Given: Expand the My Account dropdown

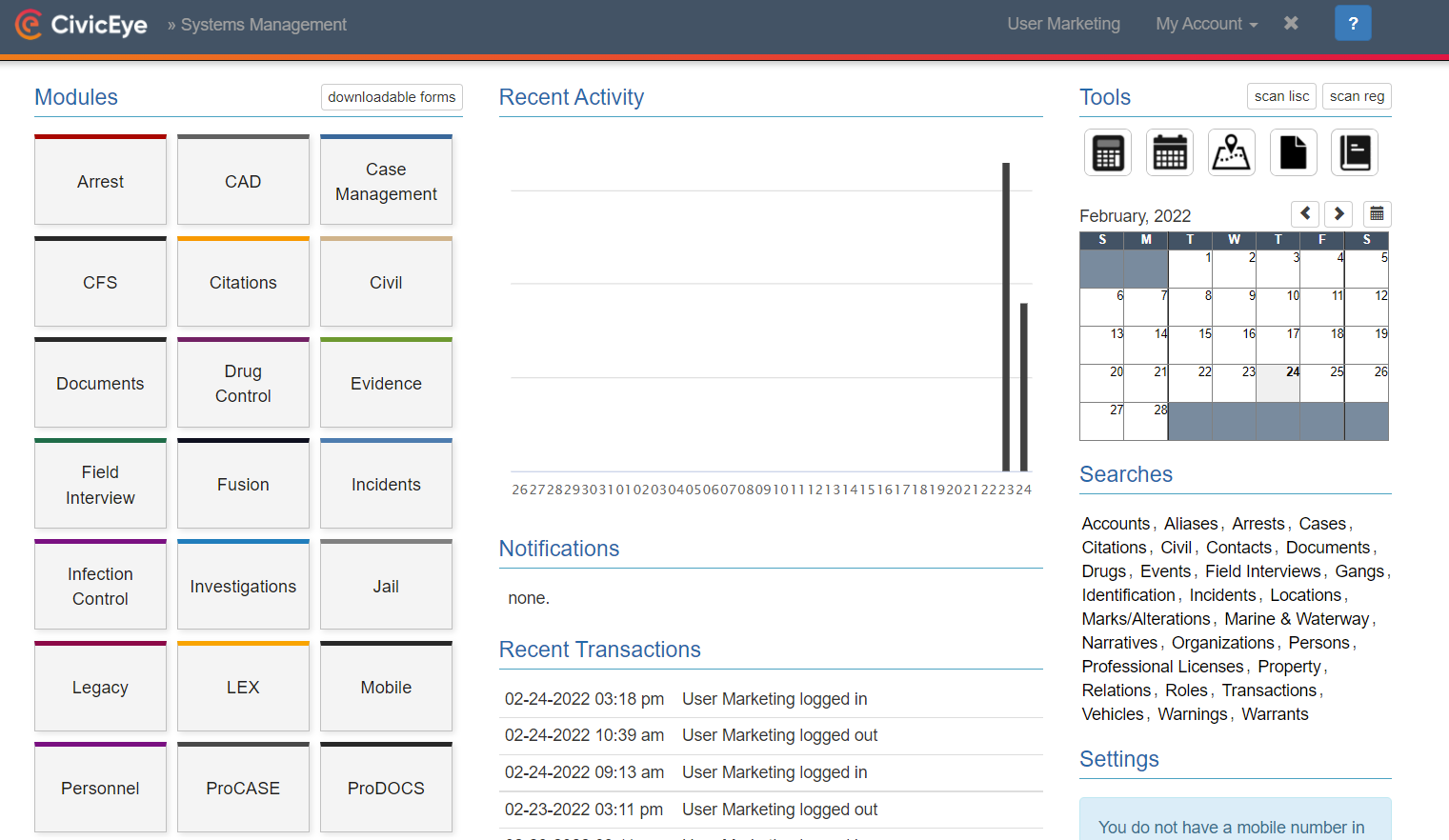Looking at the screenshot, I should [x=1206, y=24].
